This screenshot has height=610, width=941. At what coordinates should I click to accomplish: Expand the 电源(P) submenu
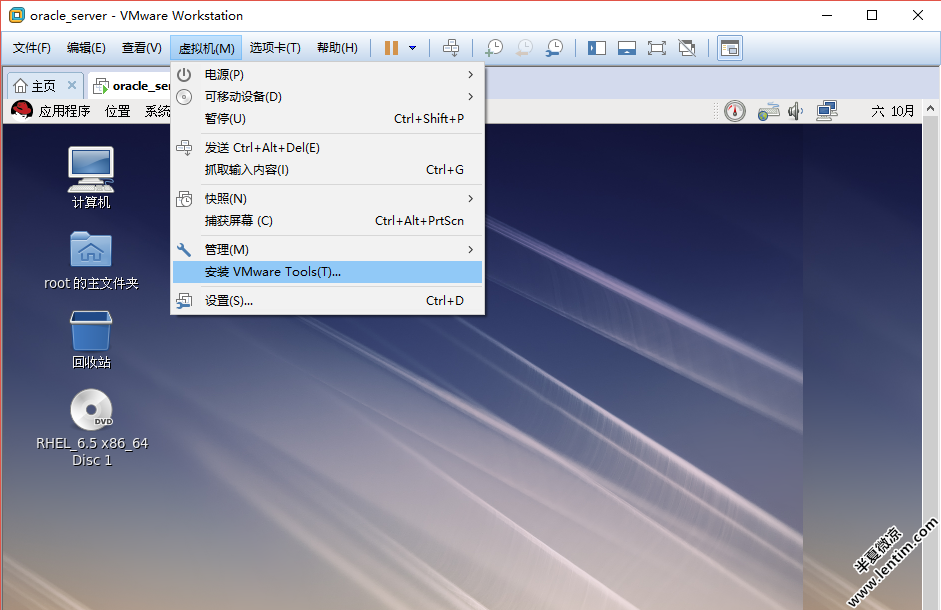click(x=327, y=74)
